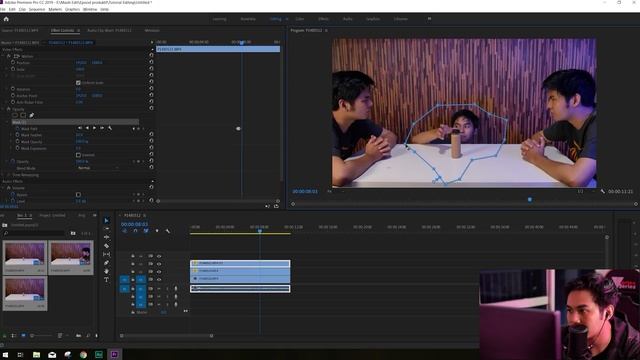Click the Program monitor current timecode

click(x=305, y=191)
